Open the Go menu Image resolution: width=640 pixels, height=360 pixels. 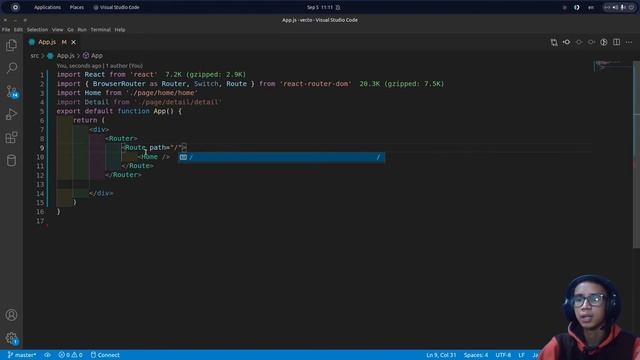click(71, 30)
